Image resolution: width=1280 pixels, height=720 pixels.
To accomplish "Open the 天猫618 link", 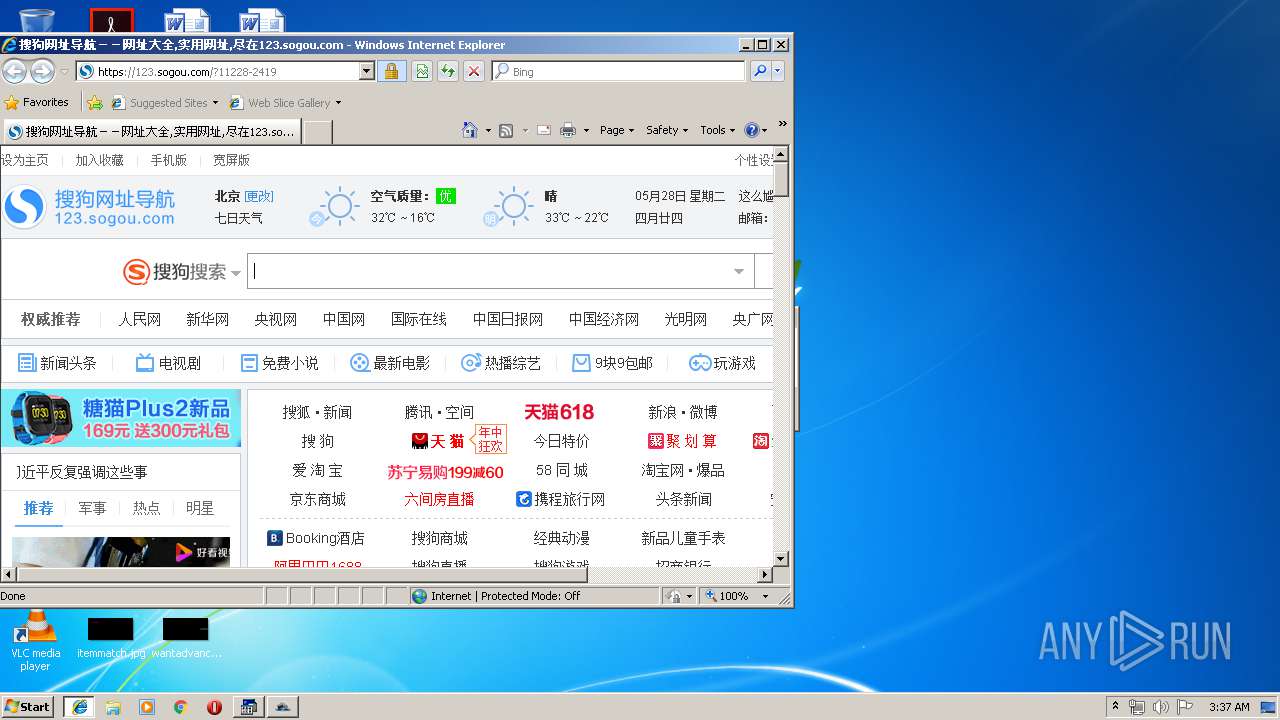I will point(559,412).
